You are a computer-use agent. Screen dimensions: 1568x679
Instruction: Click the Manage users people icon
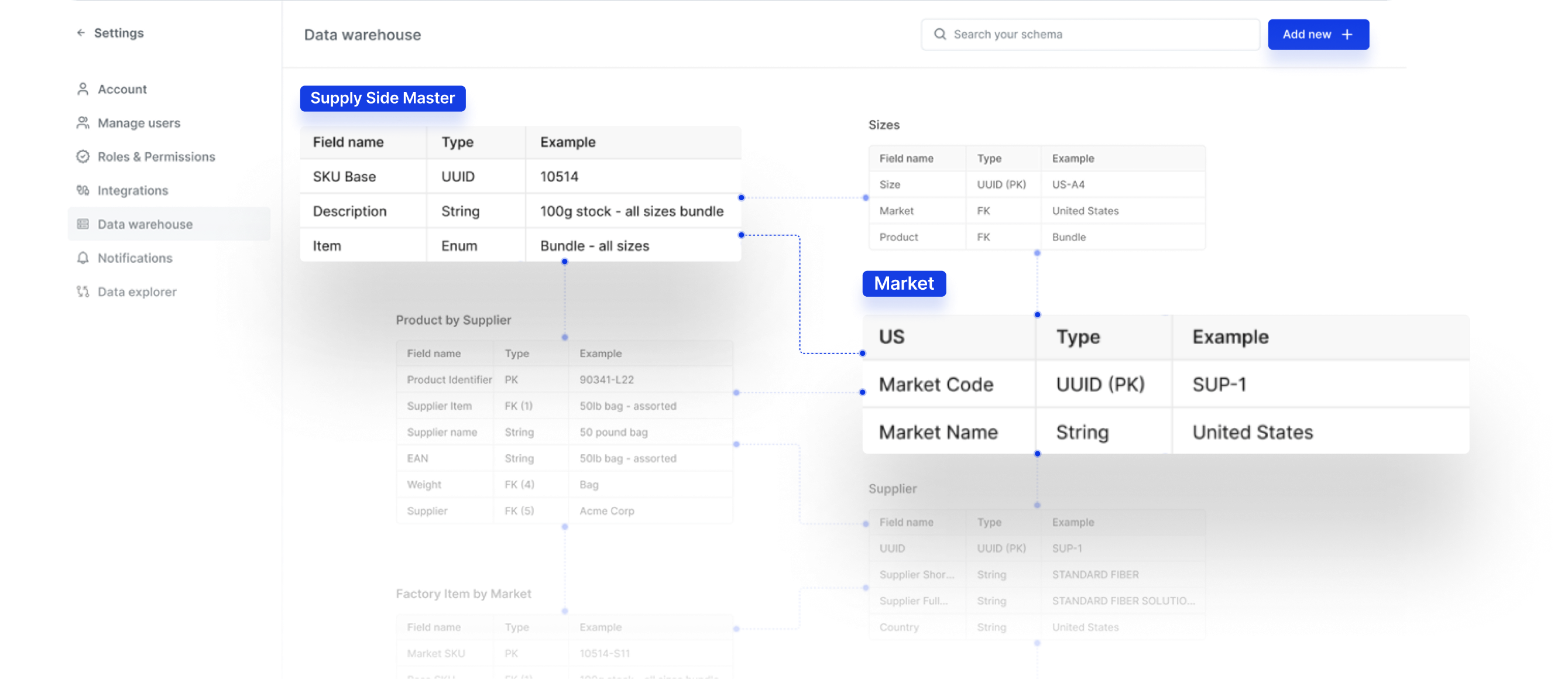pos(83,123)
